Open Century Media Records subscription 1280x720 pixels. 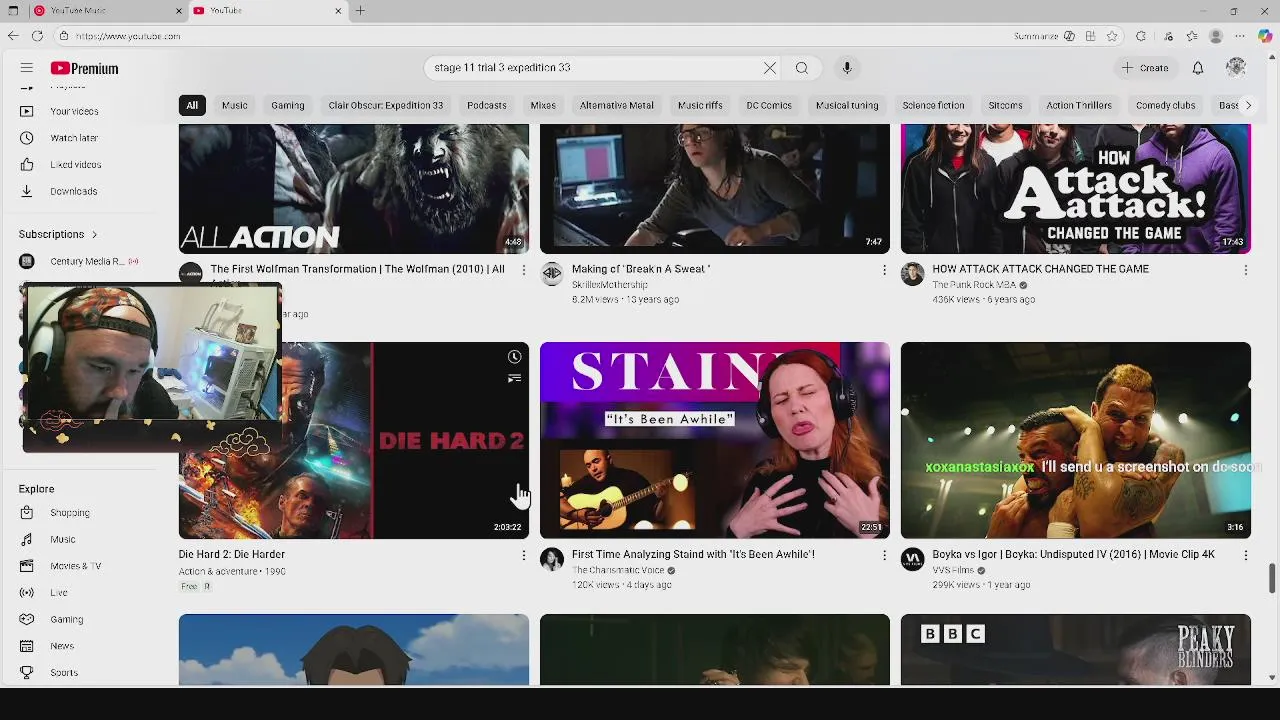pos(79,261)
